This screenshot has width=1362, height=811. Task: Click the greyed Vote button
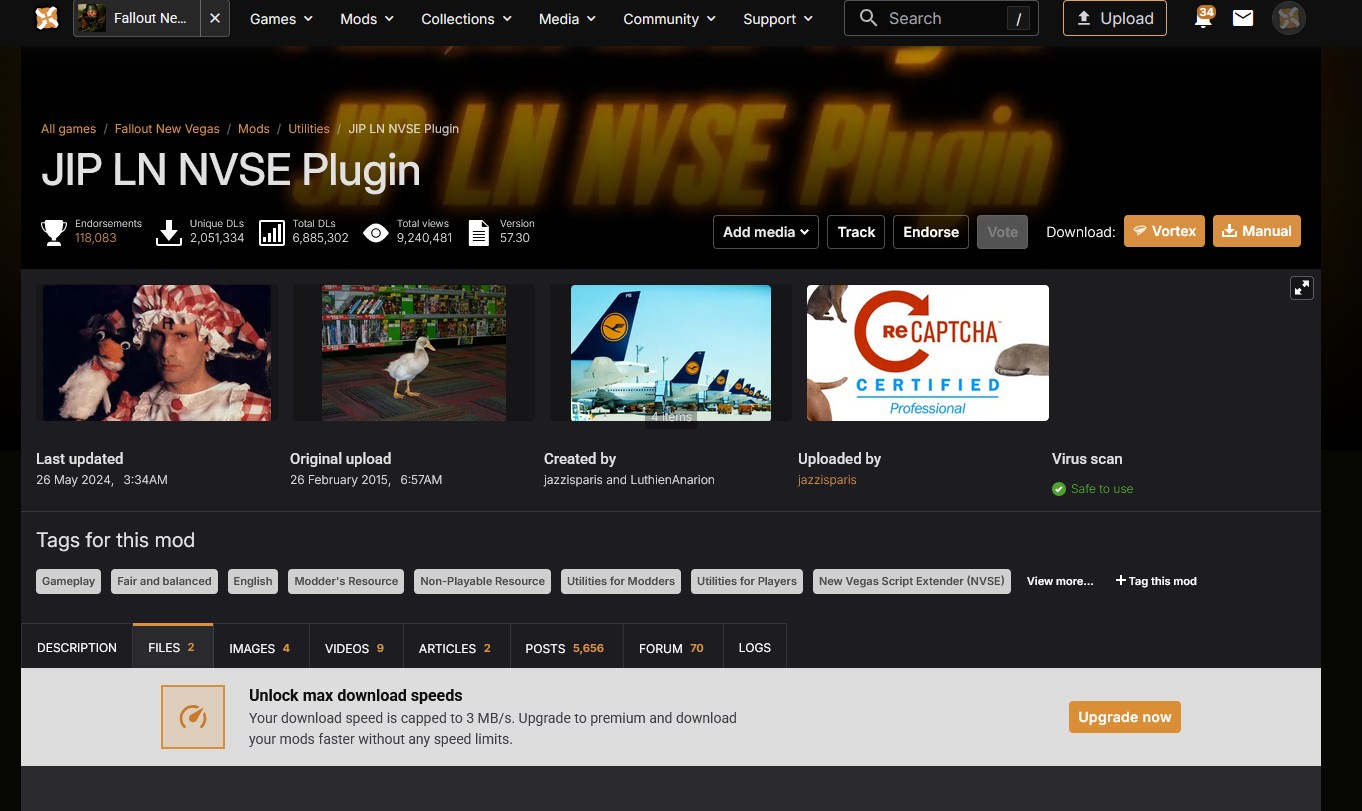click(x=1002, y=232)
